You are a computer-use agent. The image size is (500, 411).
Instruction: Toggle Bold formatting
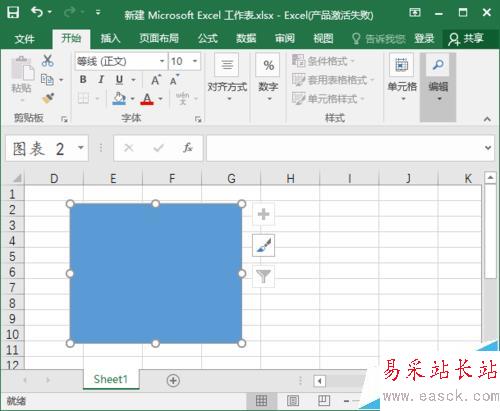83,80
